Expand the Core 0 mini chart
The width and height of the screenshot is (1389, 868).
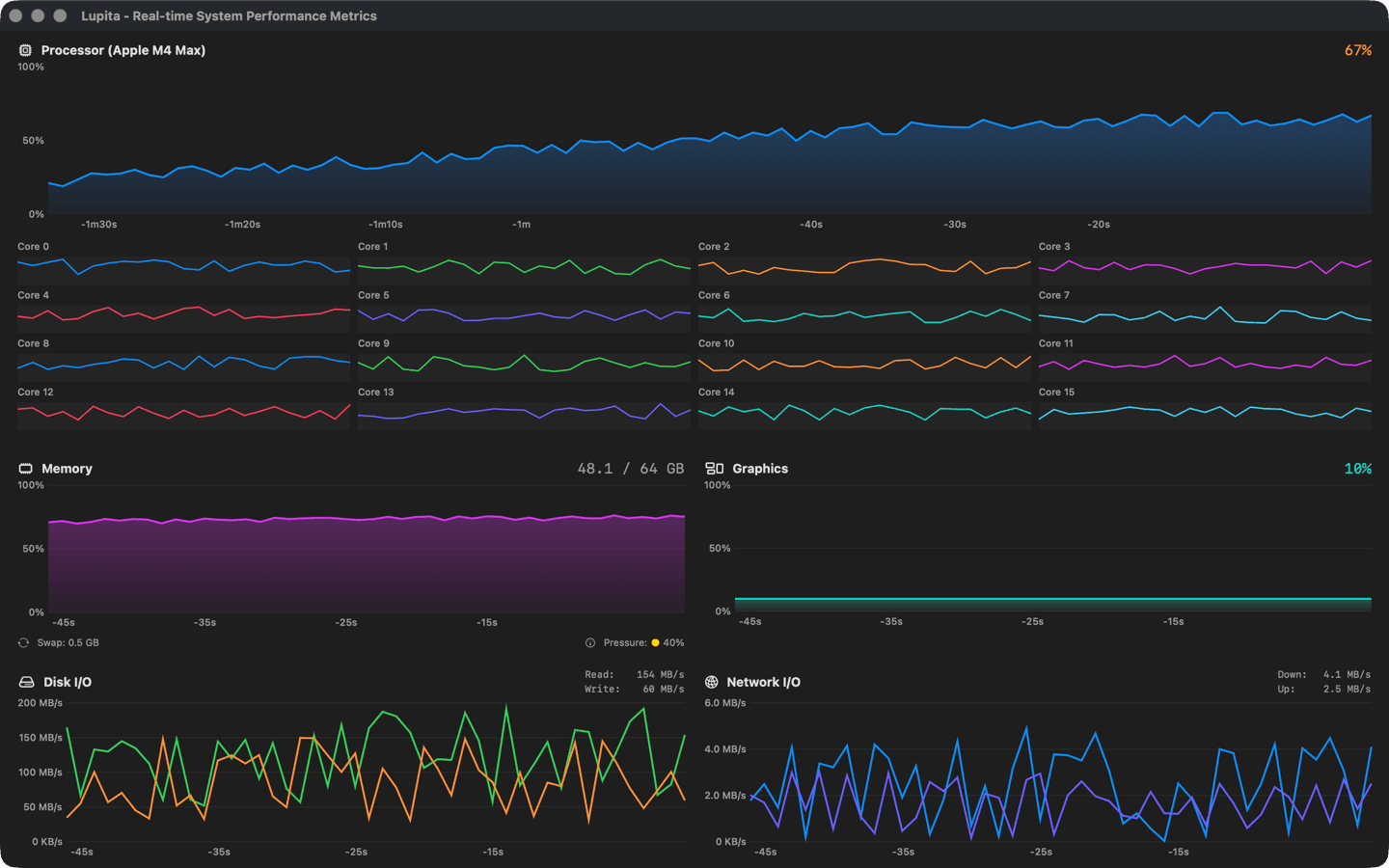(183, 263)
